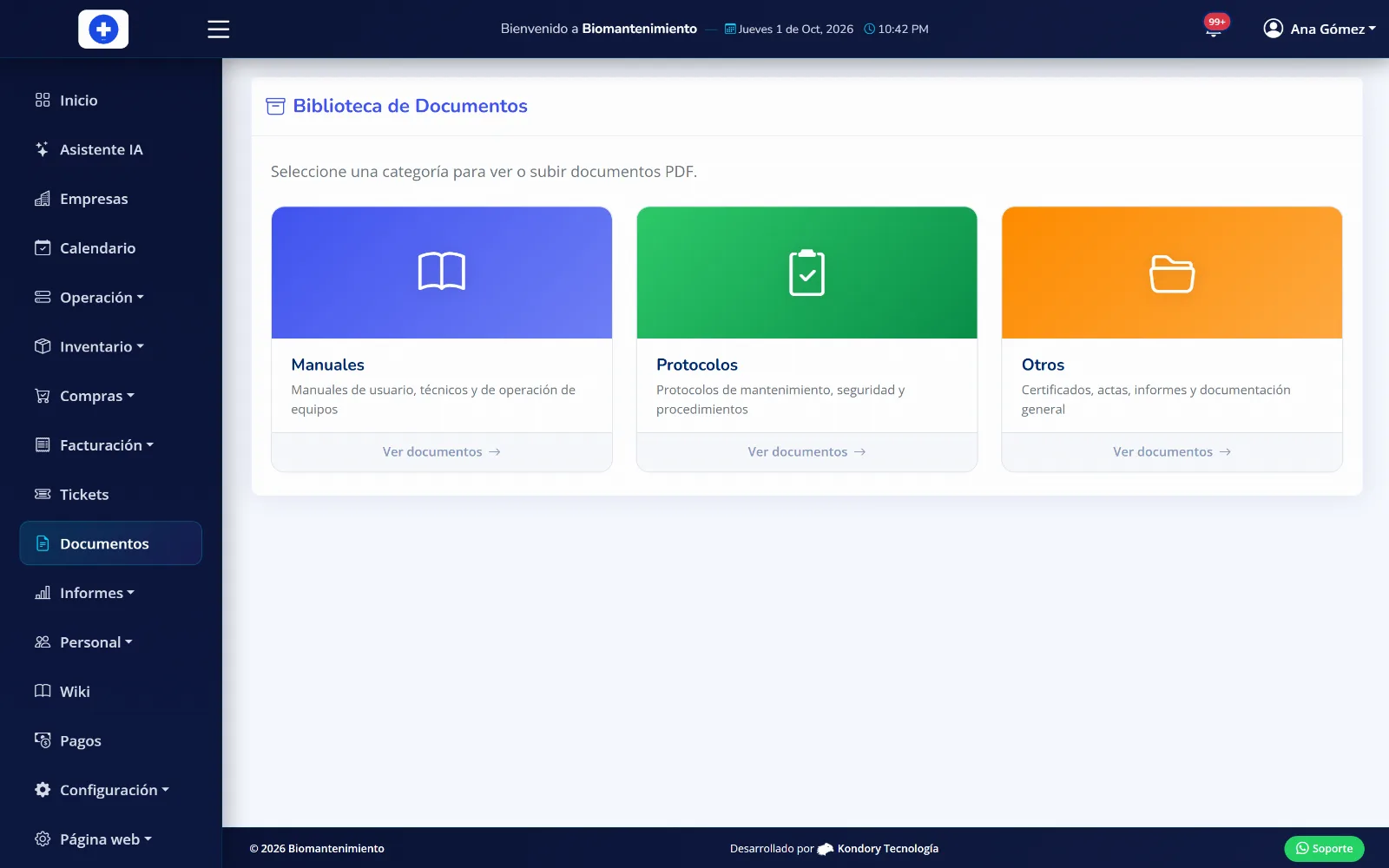Screen dimensions: 1389x868
Task: Click the clock icon next to 10:42 PM
Action: [x=869, y=29]
